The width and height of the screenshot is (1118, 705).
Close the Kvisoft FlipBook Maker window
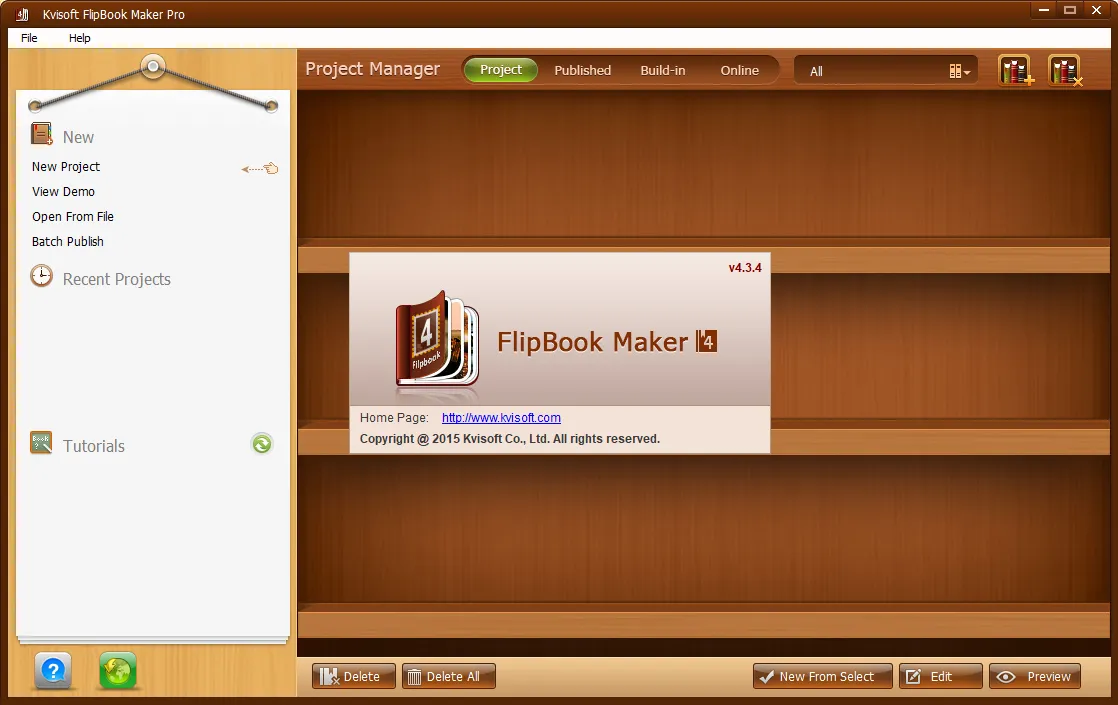click(x=1097, y=10)
